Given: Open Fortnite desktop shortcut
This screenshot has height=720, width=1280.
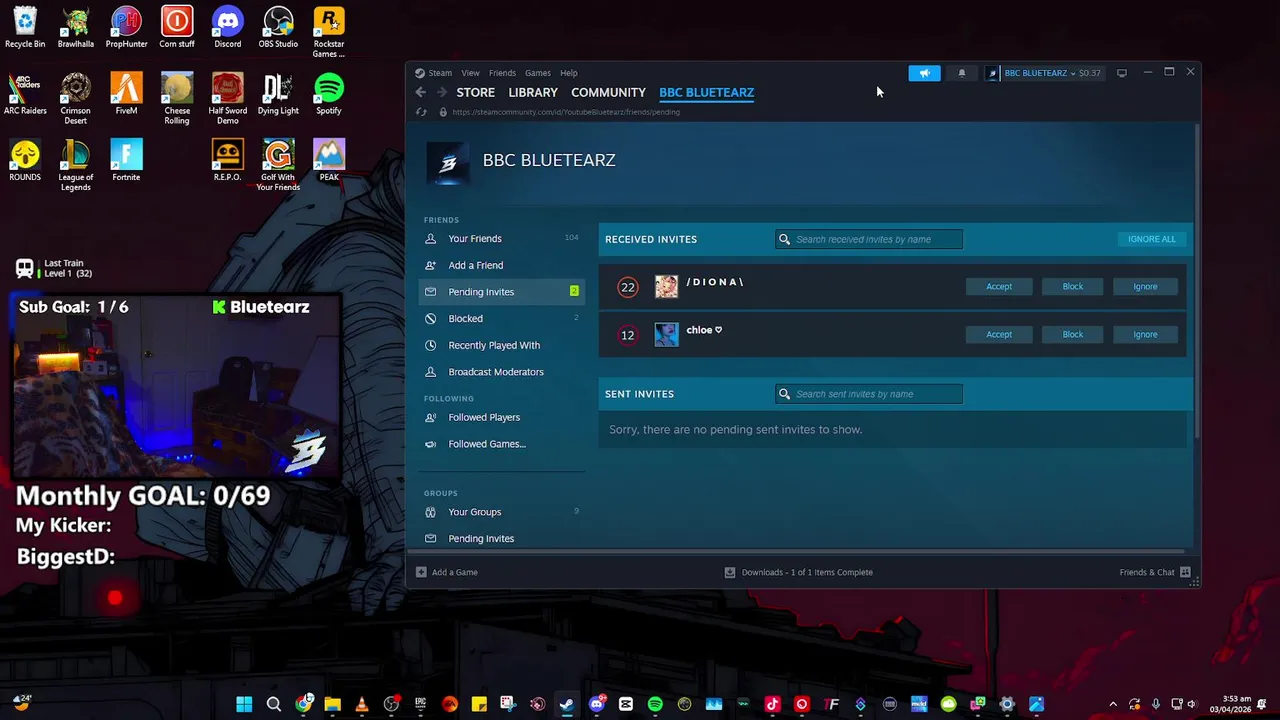Looking at the screenshot, I should [x=126, y=161].
